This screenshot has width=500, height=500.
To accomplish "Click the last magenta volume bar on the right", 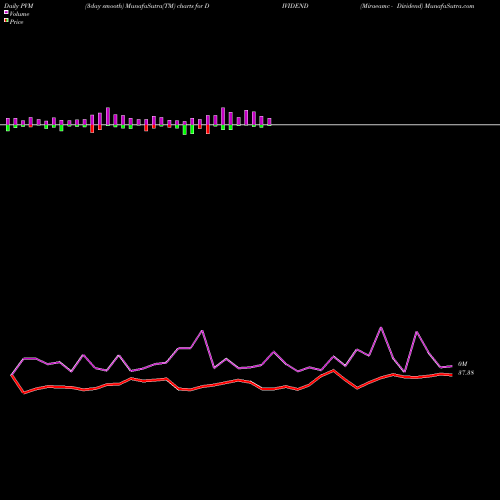I will (x=269, y=122).
